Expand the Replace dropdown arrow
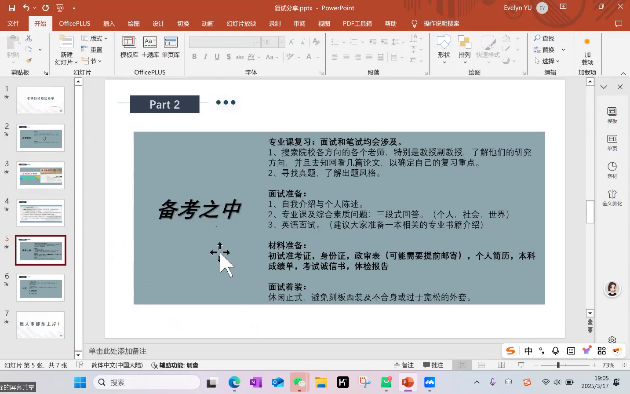The width and height of the screenshot is (630, 394). click(563, 50)
